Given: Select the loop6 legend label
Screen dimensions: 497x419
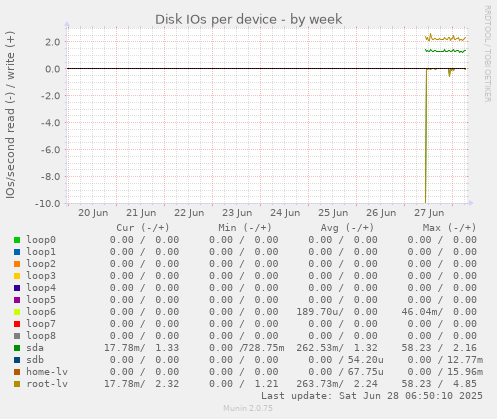Looking at the screenshot, I should point(41,312).
